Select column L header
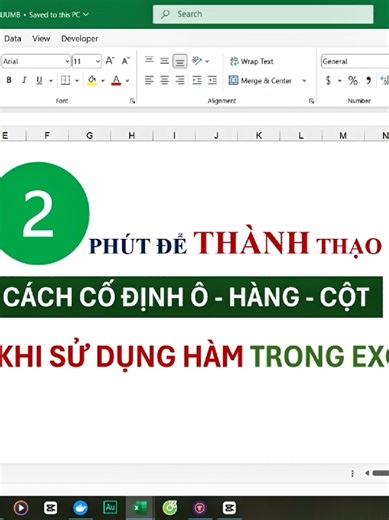The image size is (389, 520). (x=301, y=135)
